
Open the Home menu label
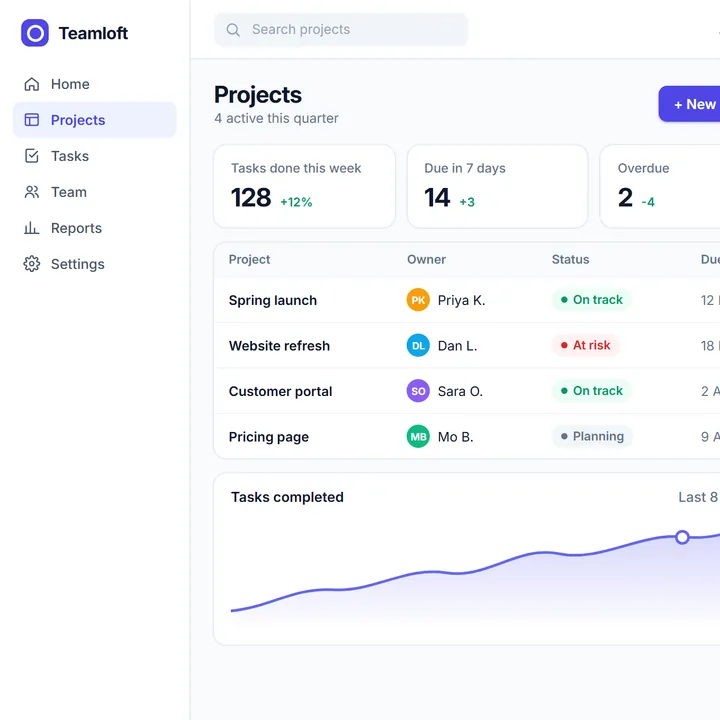(x=70, y=84)
